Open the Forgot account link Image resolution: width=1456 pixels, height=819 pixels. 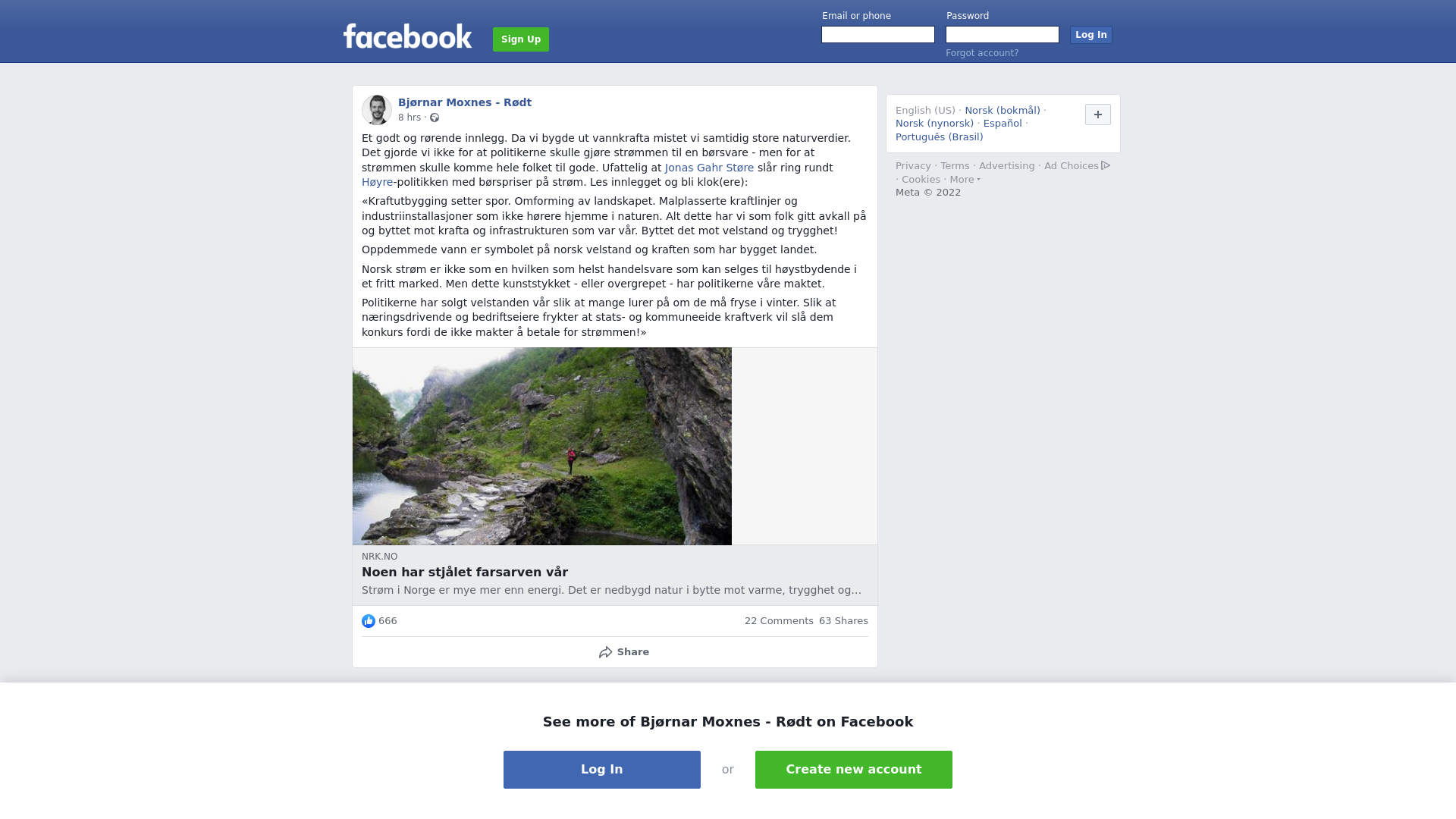coord(982,53)
